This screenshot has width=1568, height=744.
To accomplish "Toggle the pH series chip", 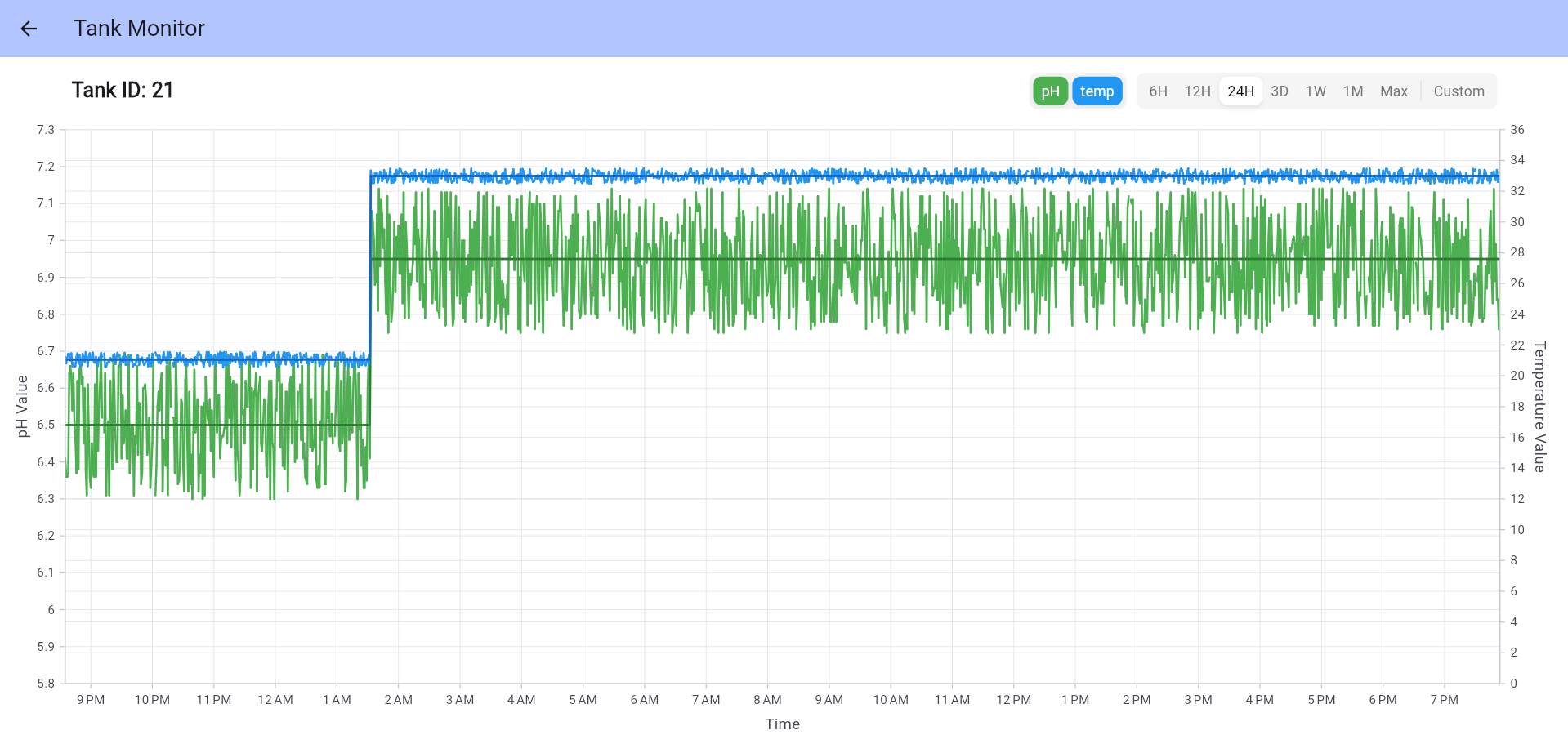I will pyautogui.click(x=1050, y=91).
